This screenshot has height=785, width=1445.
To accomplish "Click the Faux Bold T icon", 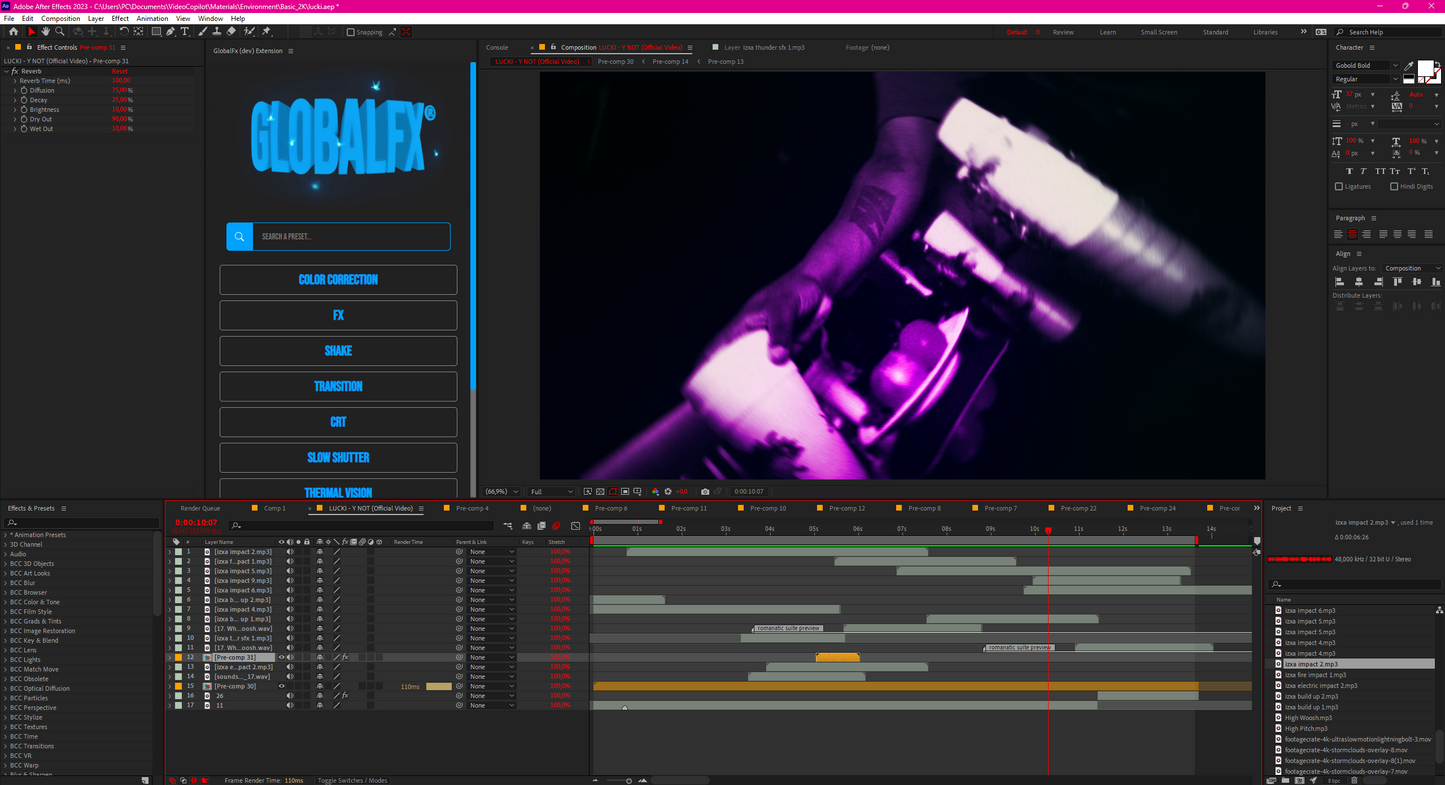I will tap(1349, 171).
